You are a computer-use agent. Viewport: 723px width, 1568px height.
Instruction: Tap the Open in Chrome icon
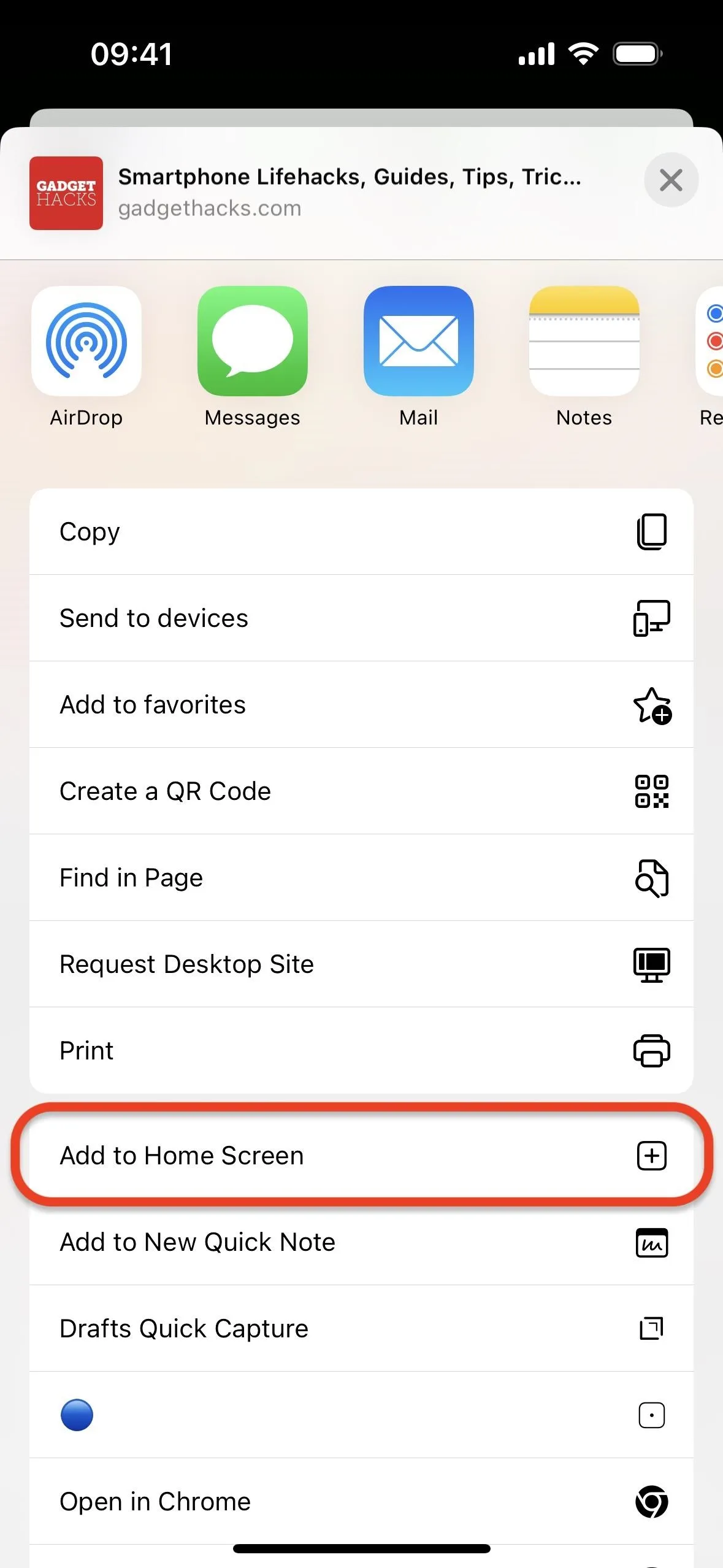(652, 1502)
